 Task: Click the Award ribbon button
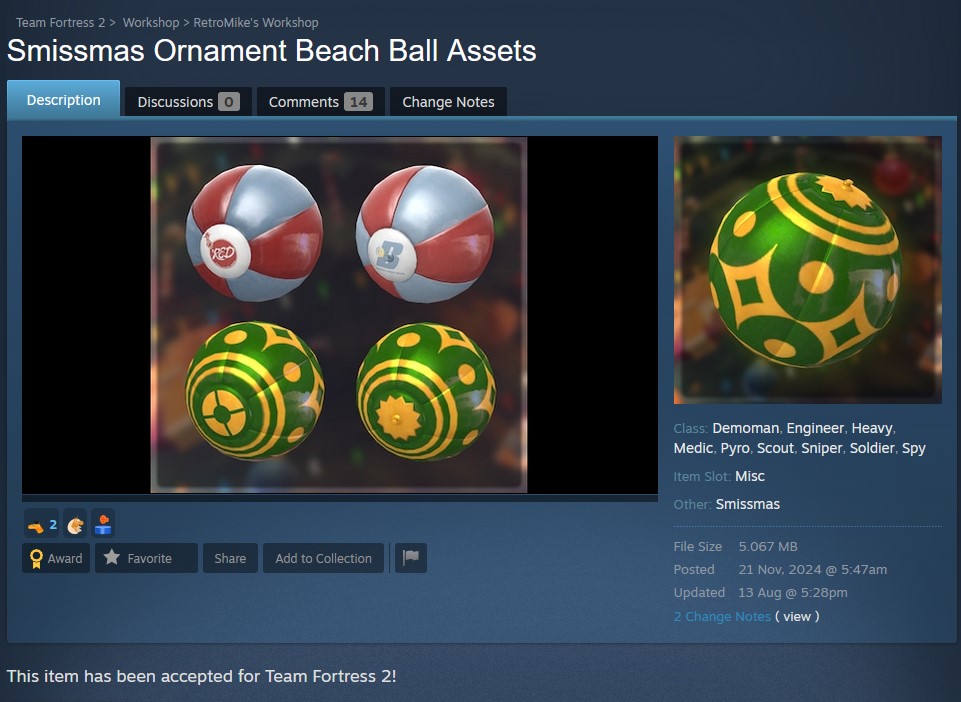point(56,558)
